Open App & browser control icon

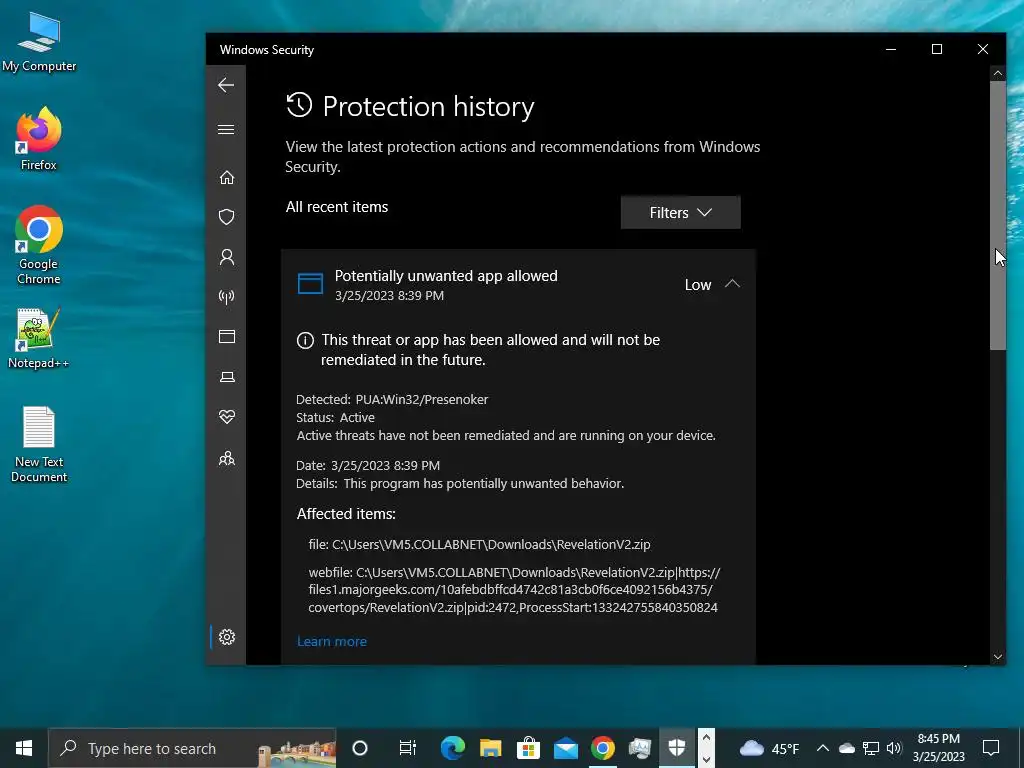227,336
